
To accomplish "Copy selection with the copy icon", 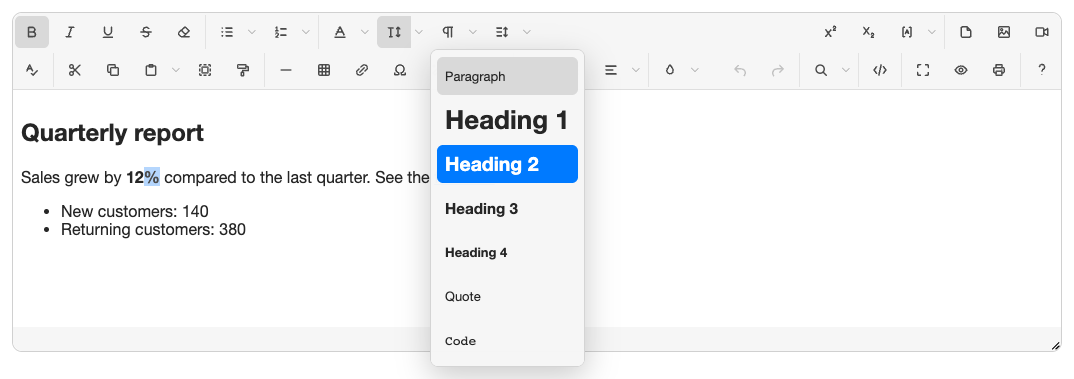I will click(113, 70).
